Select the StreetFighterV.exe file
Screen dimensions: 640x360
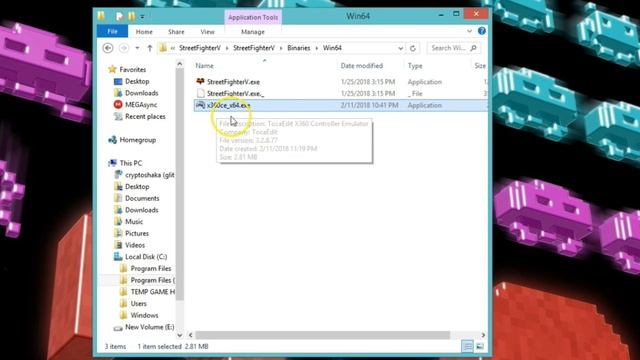click(233, 82)
